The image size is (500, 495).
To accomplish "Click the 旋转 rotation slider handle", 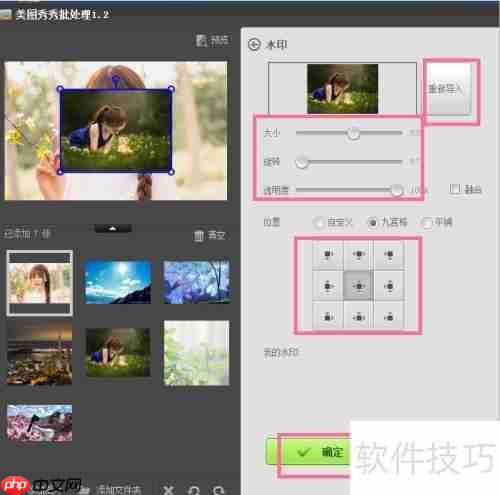I will 302,162.
